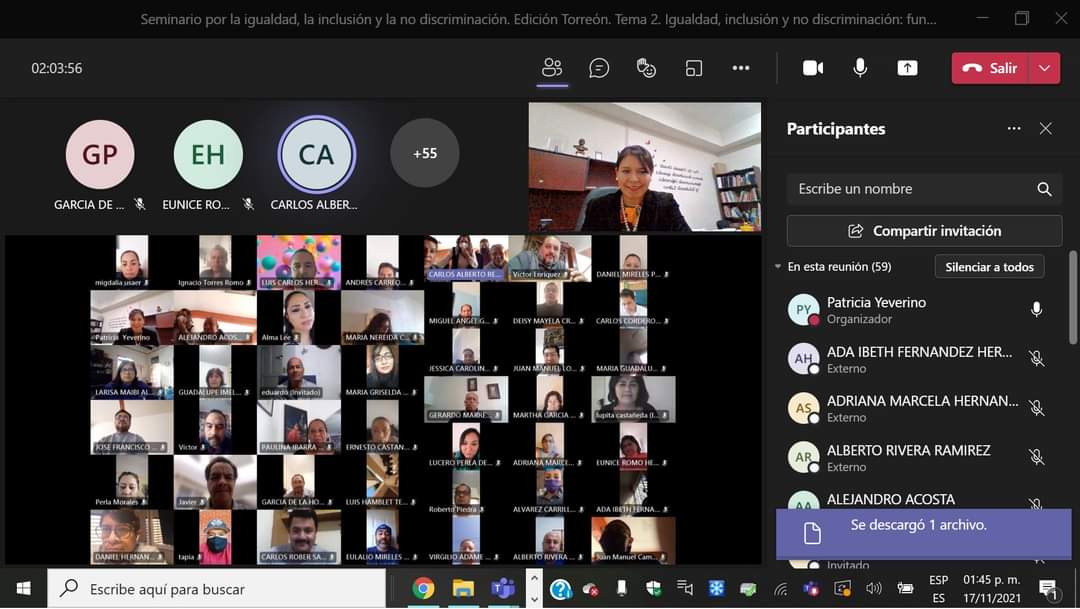Viewport: 1080px width, 609px height.
Task: Show overflow of +55 more participants
Action: pyautogui.click(x=425, y=153)
